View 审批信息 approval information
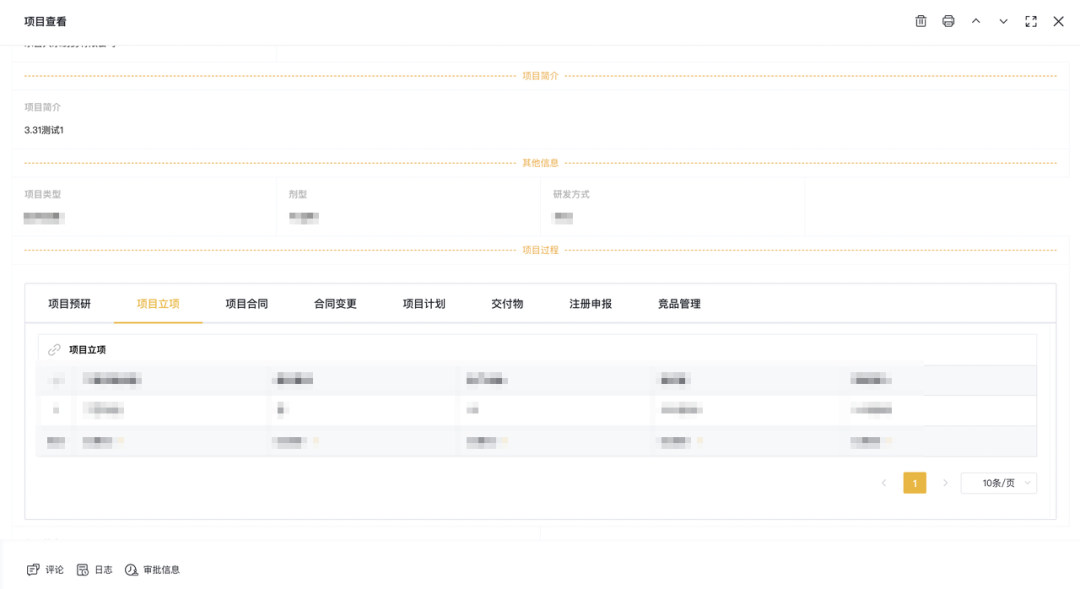The image size is (1080, 589). (152, 570)
